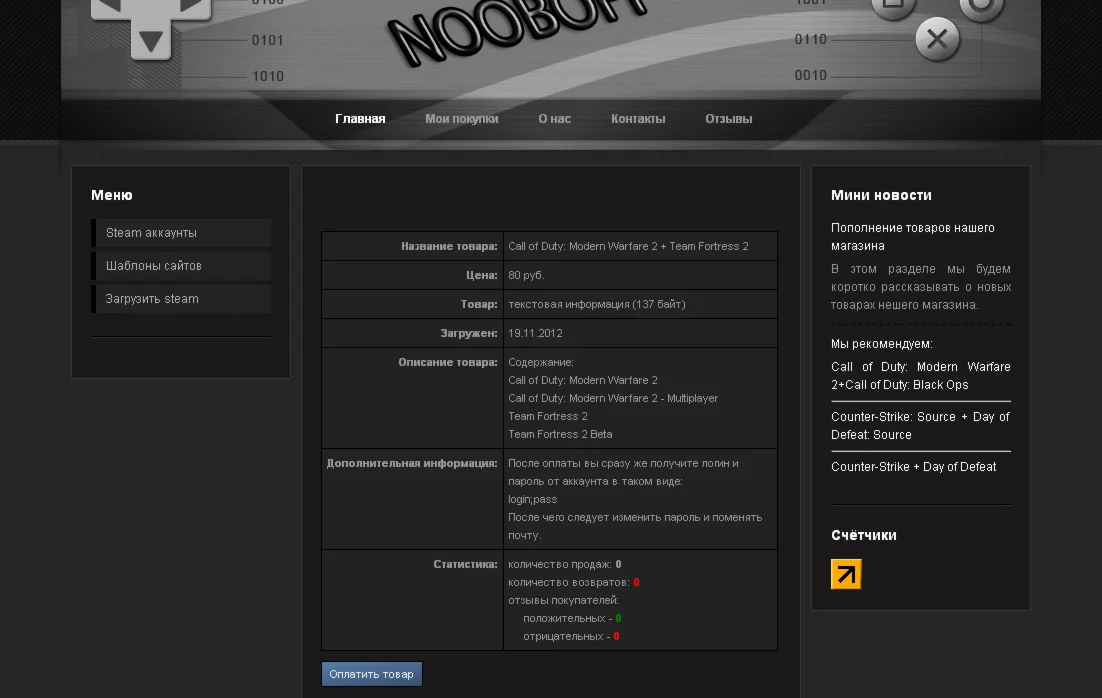Click the login;pass text line

[x=532, y=499]
